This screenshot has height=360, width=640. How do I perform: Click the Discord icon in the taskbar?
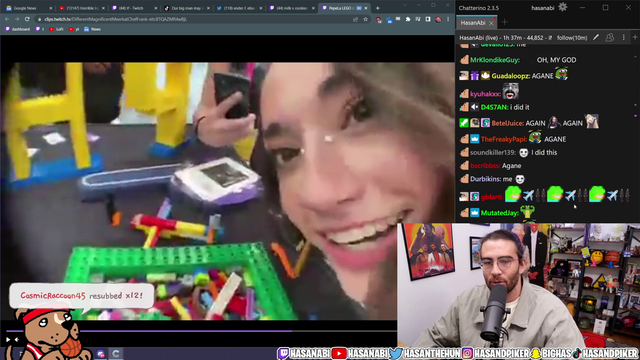coord(101,353)
